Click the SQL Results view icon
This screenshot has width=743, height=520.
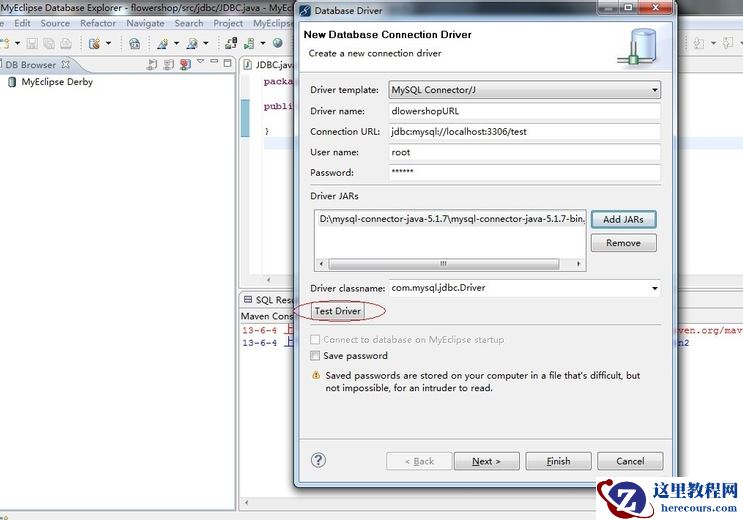[248, 299]
